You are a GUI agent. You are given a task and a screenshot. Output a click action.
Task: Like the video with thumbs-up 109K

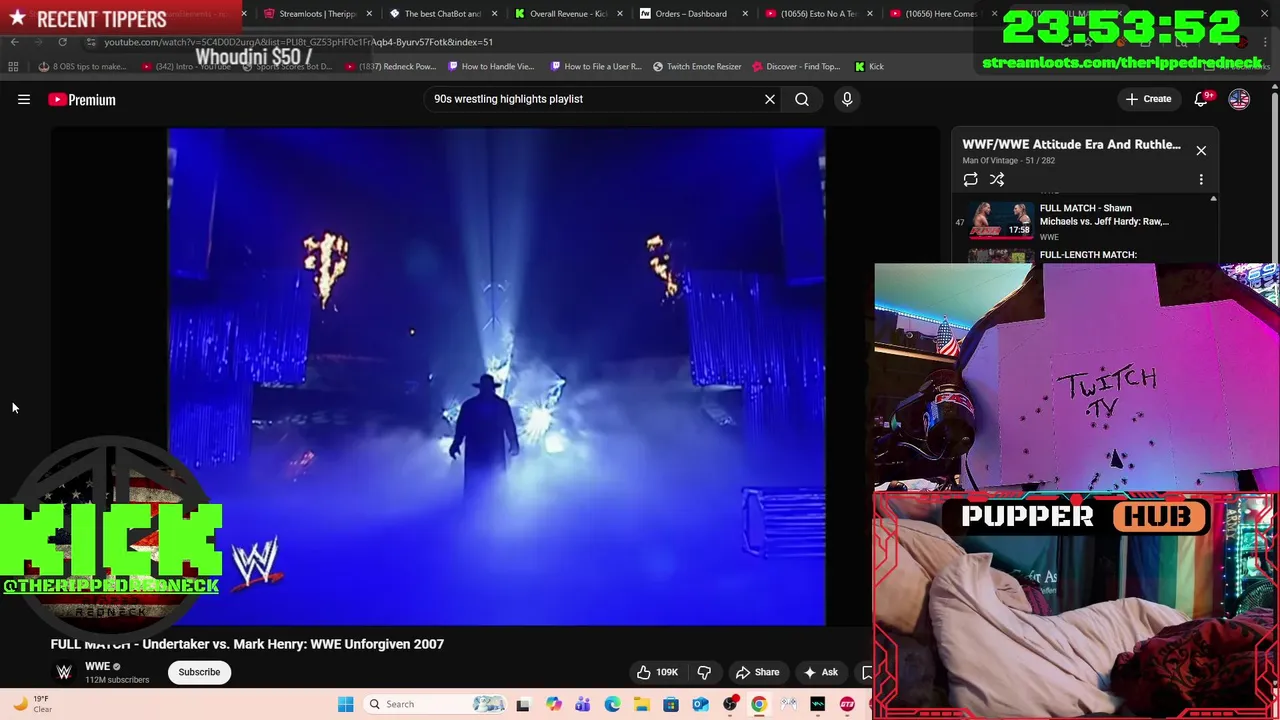point(657,672)
